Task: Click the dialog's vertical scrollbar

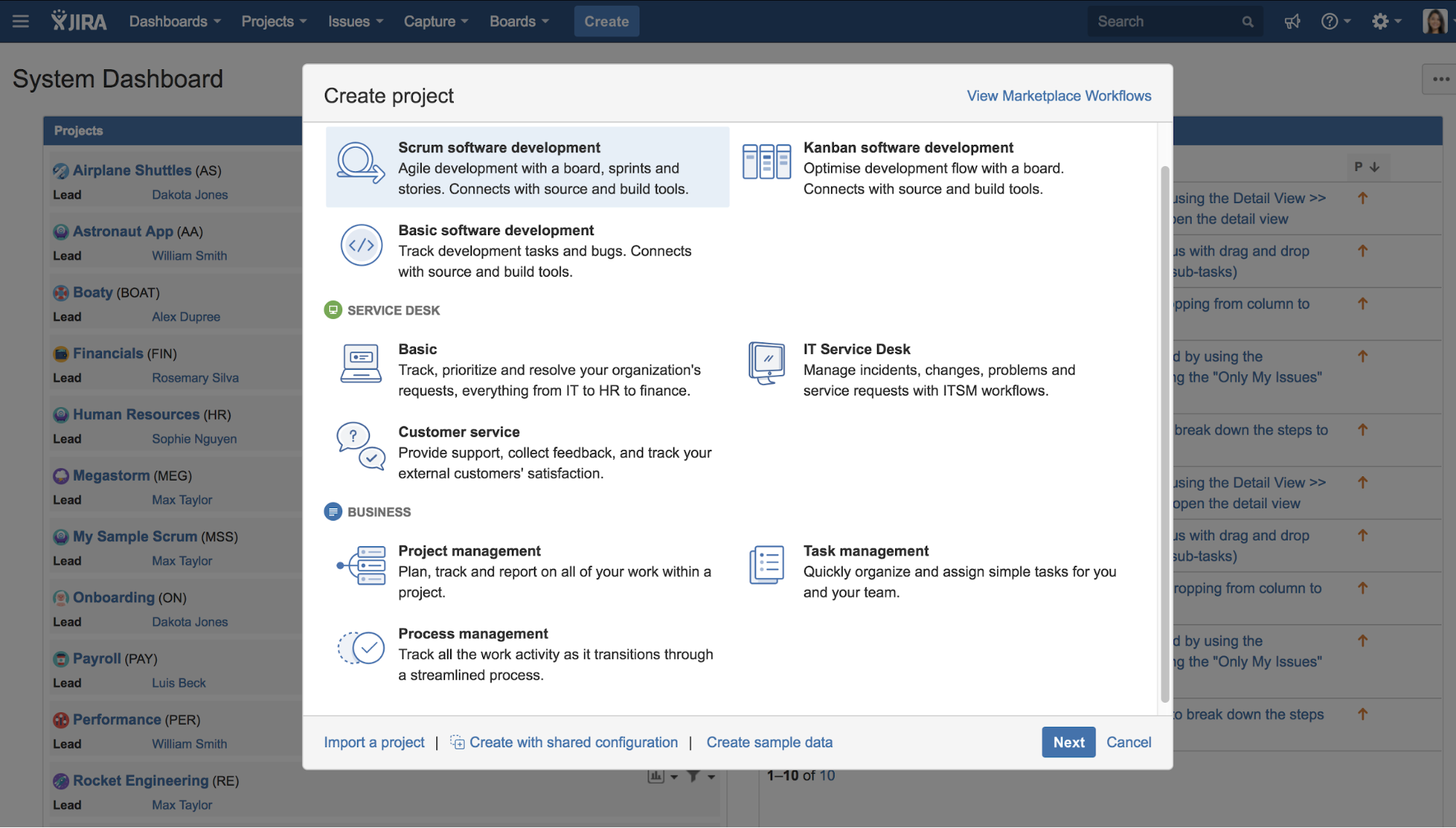Action: point(1164,434)
